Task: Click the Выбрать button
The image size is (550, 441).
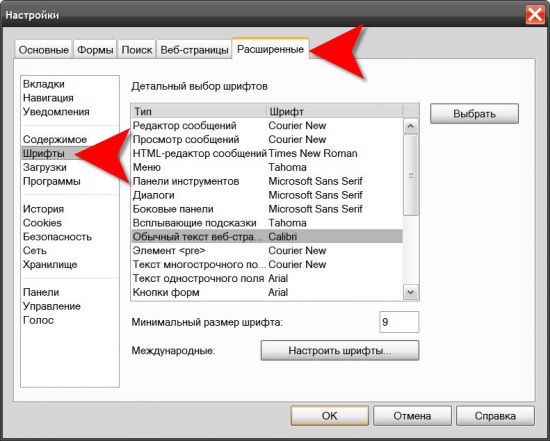Action: pyautogui.click(x=474, y=114)
